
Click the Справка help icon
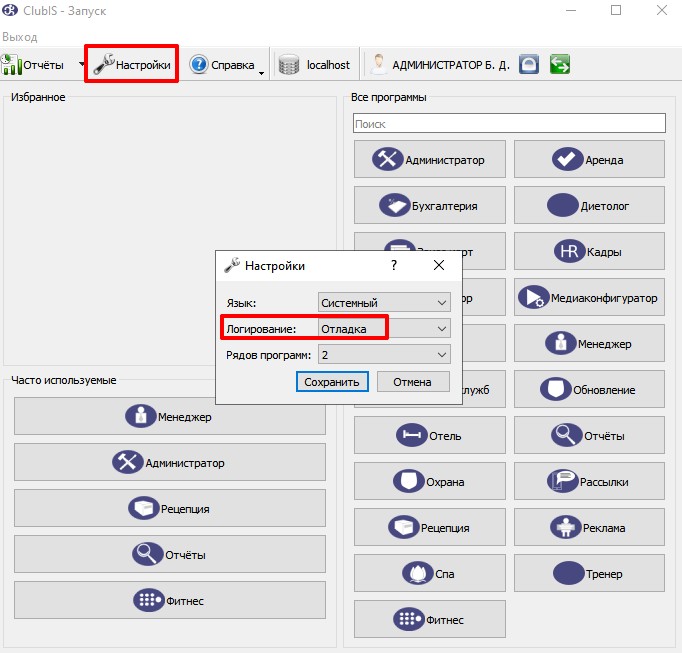coord(199,64)
